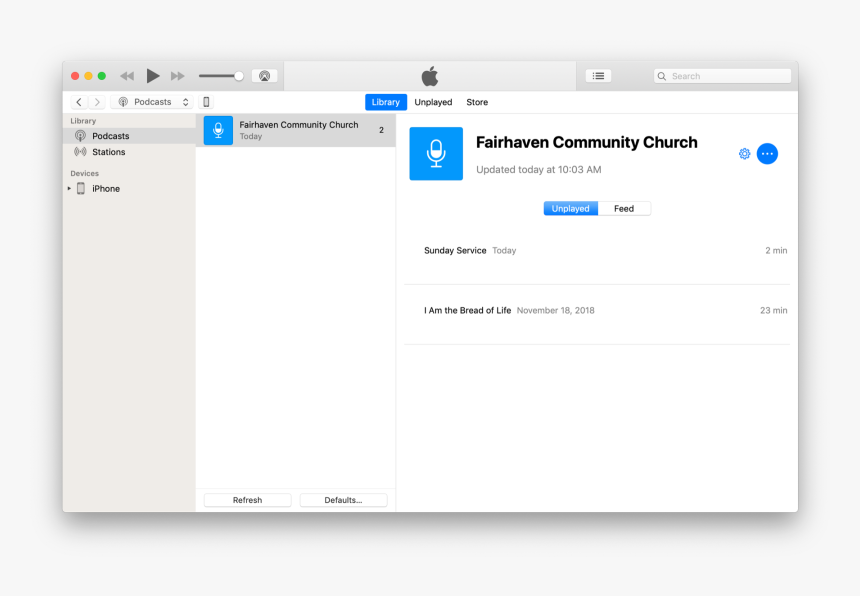860x596 pixels.
Task: Start playback with the play button
Action: (152, 76)
